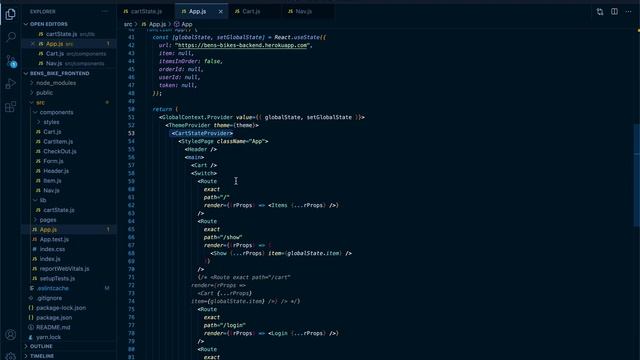Collapse the Open Editors section
The height and width of the screenshot is (360, 640).
point(49,24)
